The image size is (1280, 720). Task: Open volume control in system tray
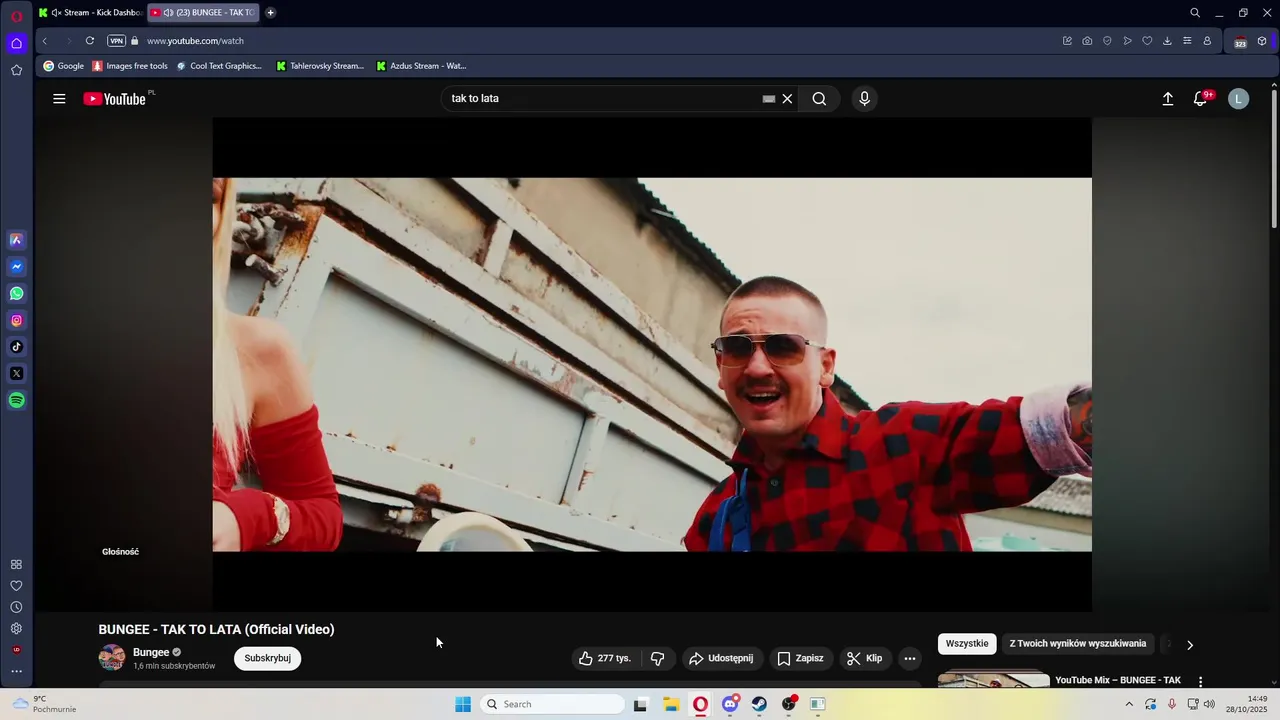click(x=1210, y=704)
